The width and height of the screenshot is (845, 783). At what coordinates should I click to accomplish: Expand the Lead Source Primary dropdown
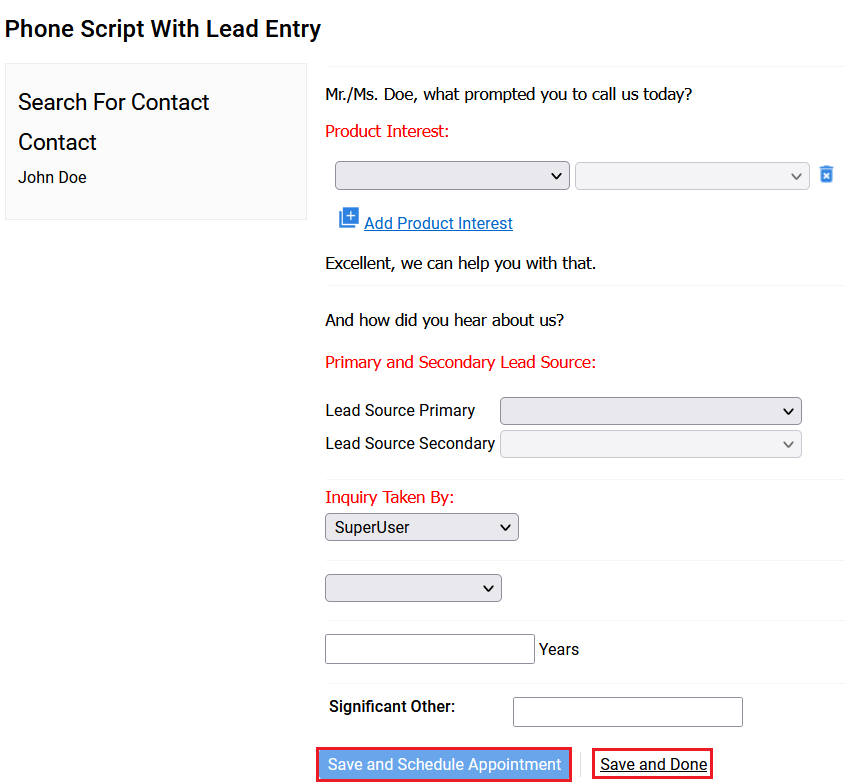pos(650,411)
